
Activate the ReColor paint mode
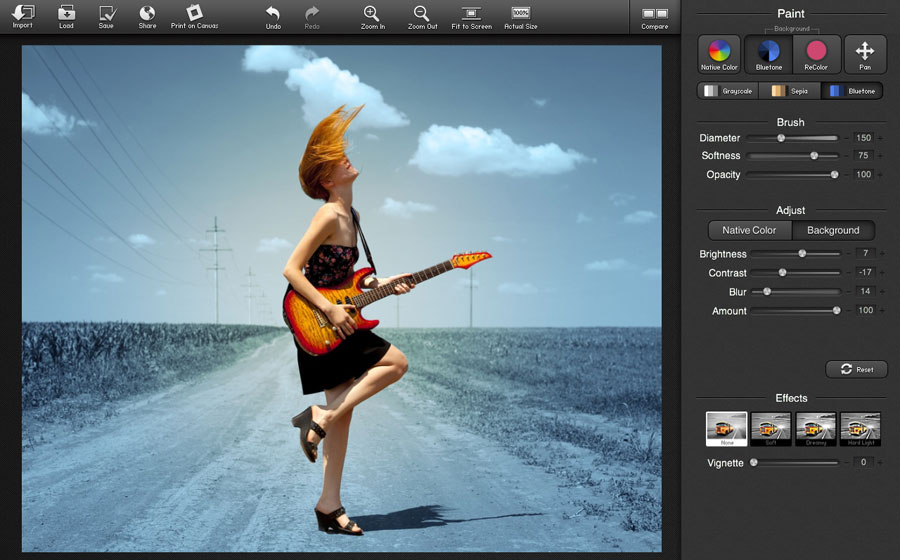point(816,54)
